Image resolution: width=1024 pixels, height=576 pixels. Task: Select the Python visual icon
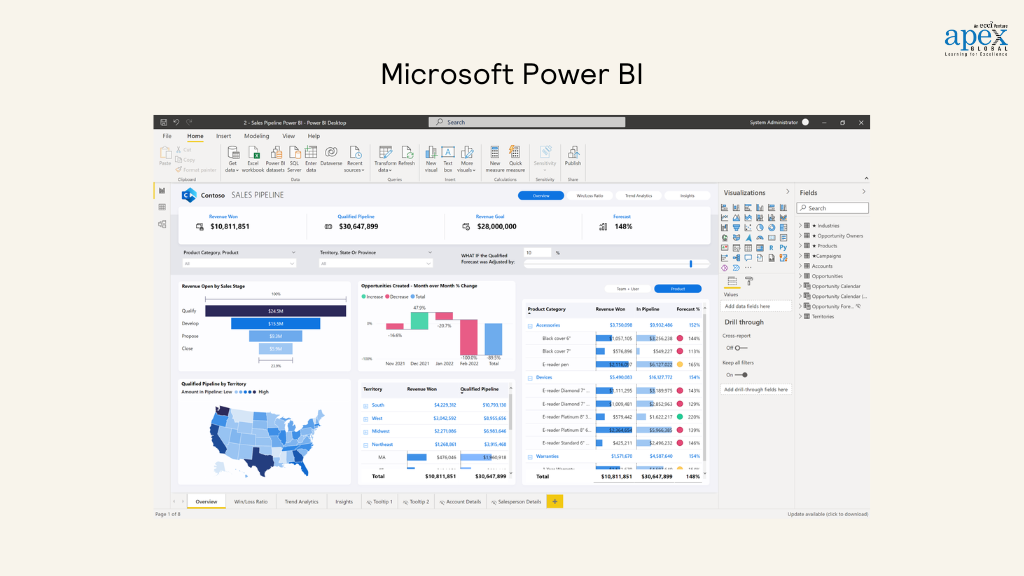pyautogui.click(x=783, y=248)
